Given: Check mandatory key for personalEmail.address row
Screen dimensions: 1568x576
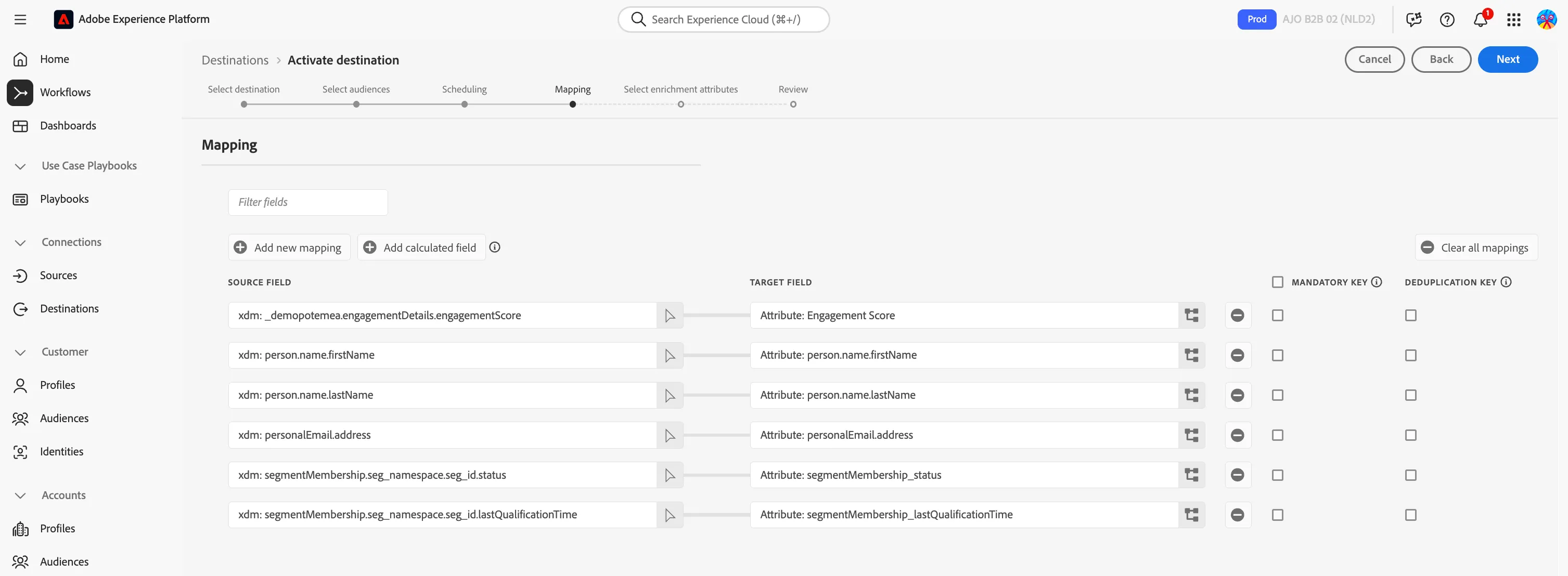Looking at the screenshot, I should click(x=1278, y=435).
